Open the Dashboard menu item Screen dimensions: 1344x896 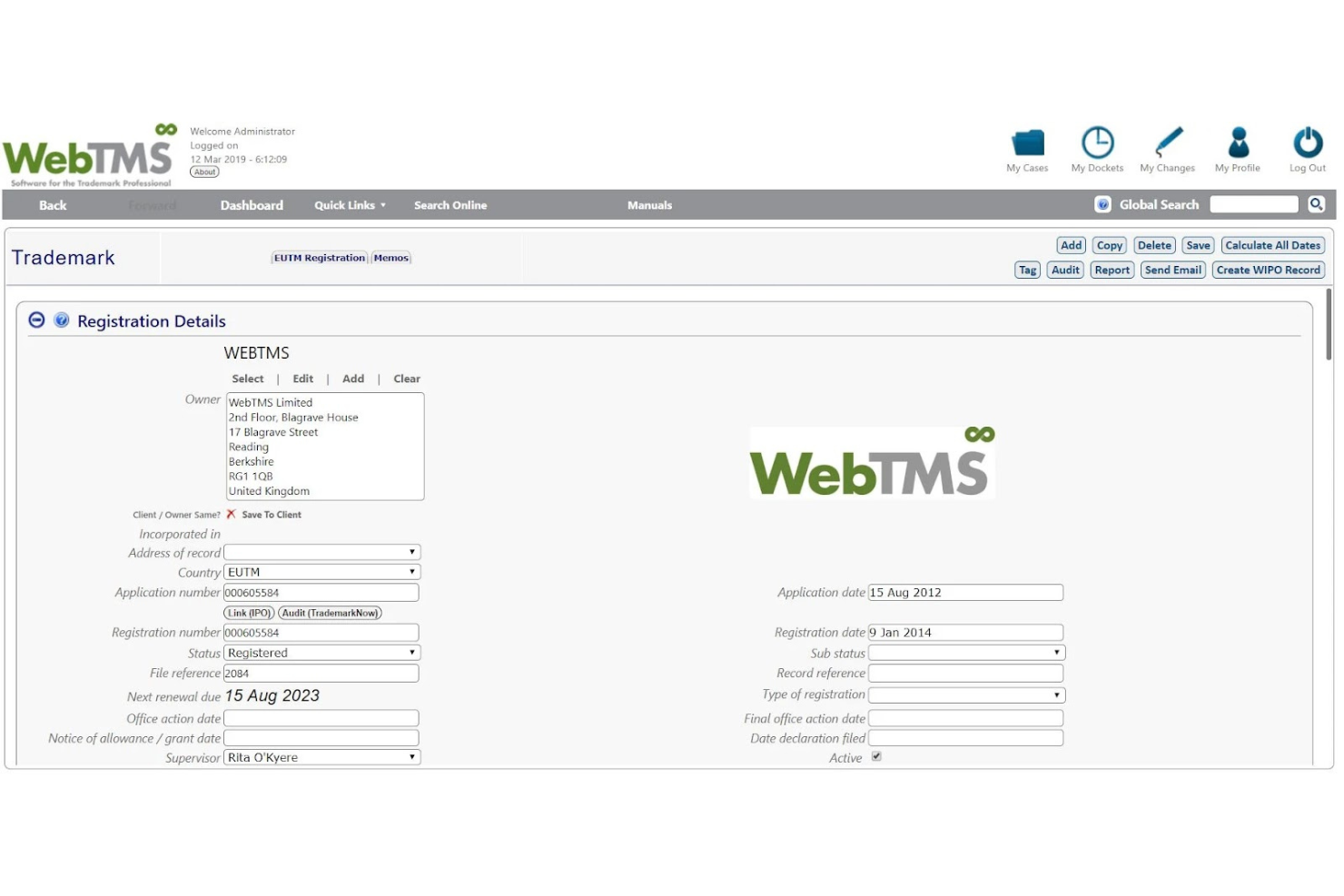252,205
